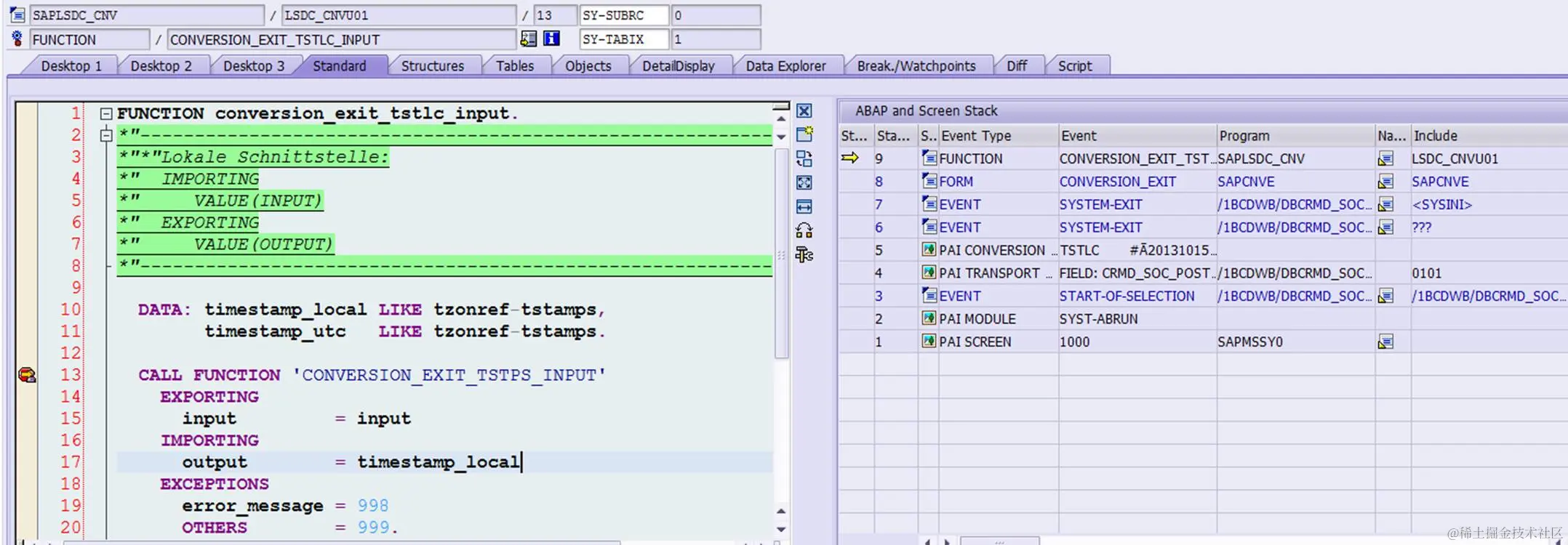This screenshot has width=1568, height=545.
Task: Click the breakpoint icon on line 13
Action: [x=27, y=375]
